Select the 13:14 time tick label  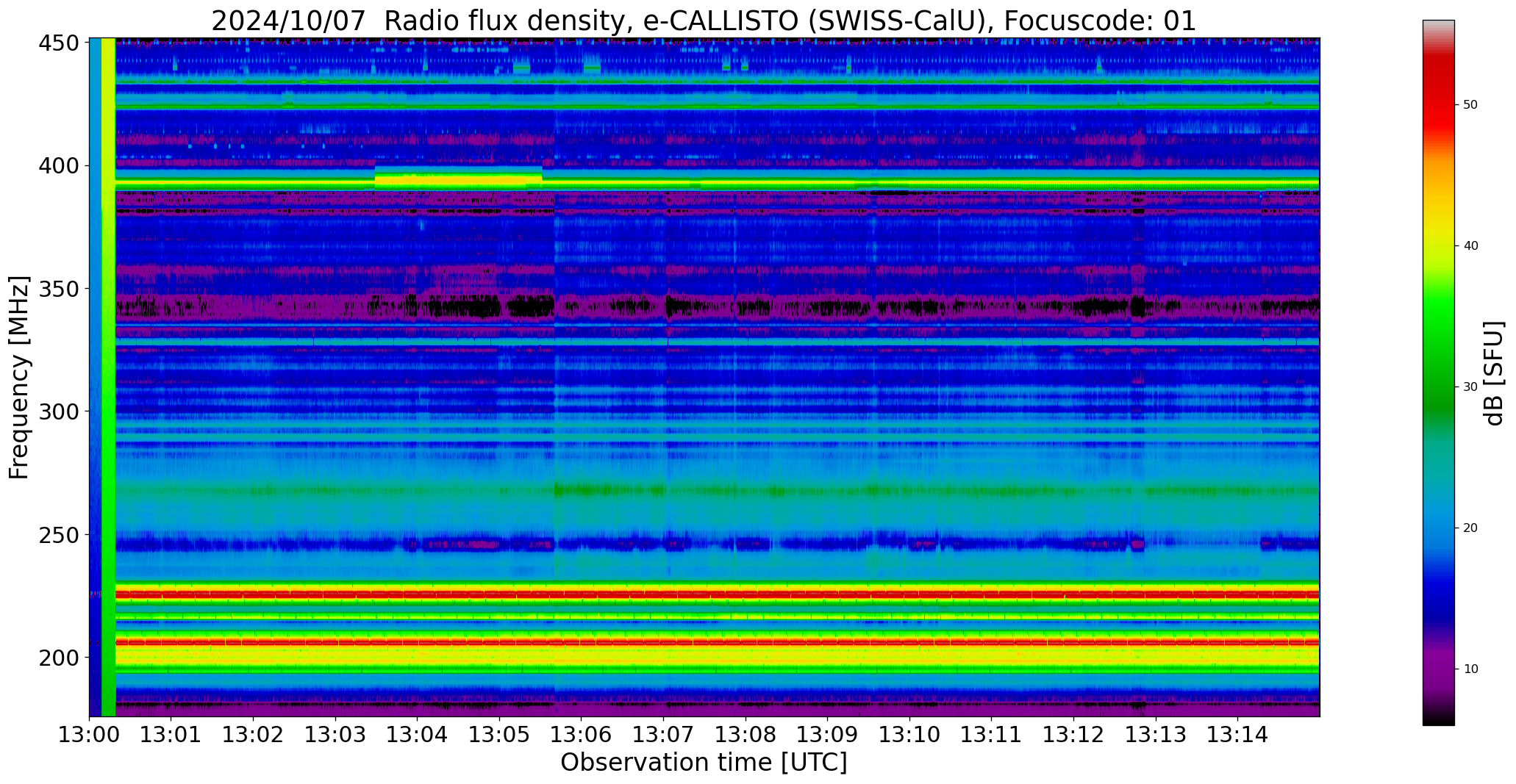1237,734
